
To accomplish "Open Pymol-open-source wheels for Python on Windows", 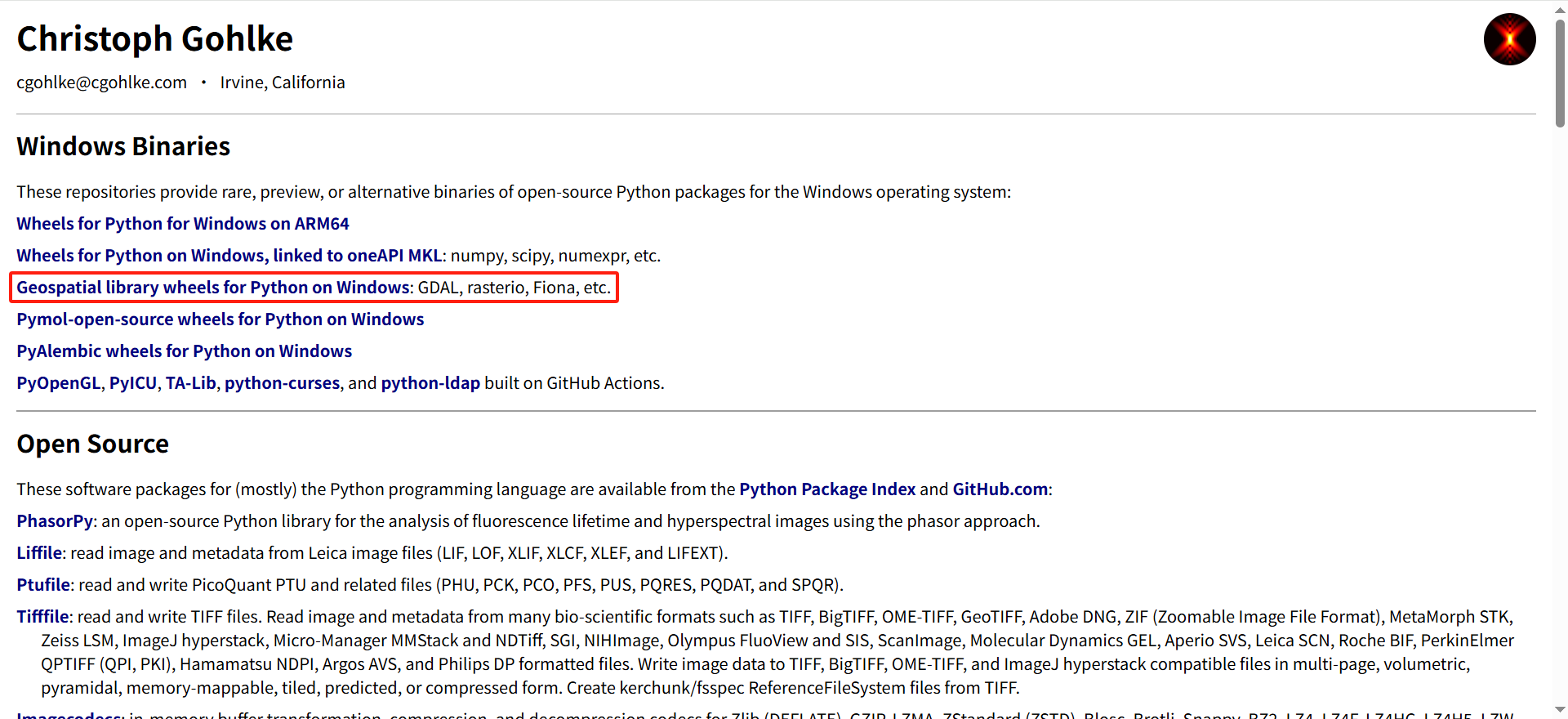I will [220, 319].
